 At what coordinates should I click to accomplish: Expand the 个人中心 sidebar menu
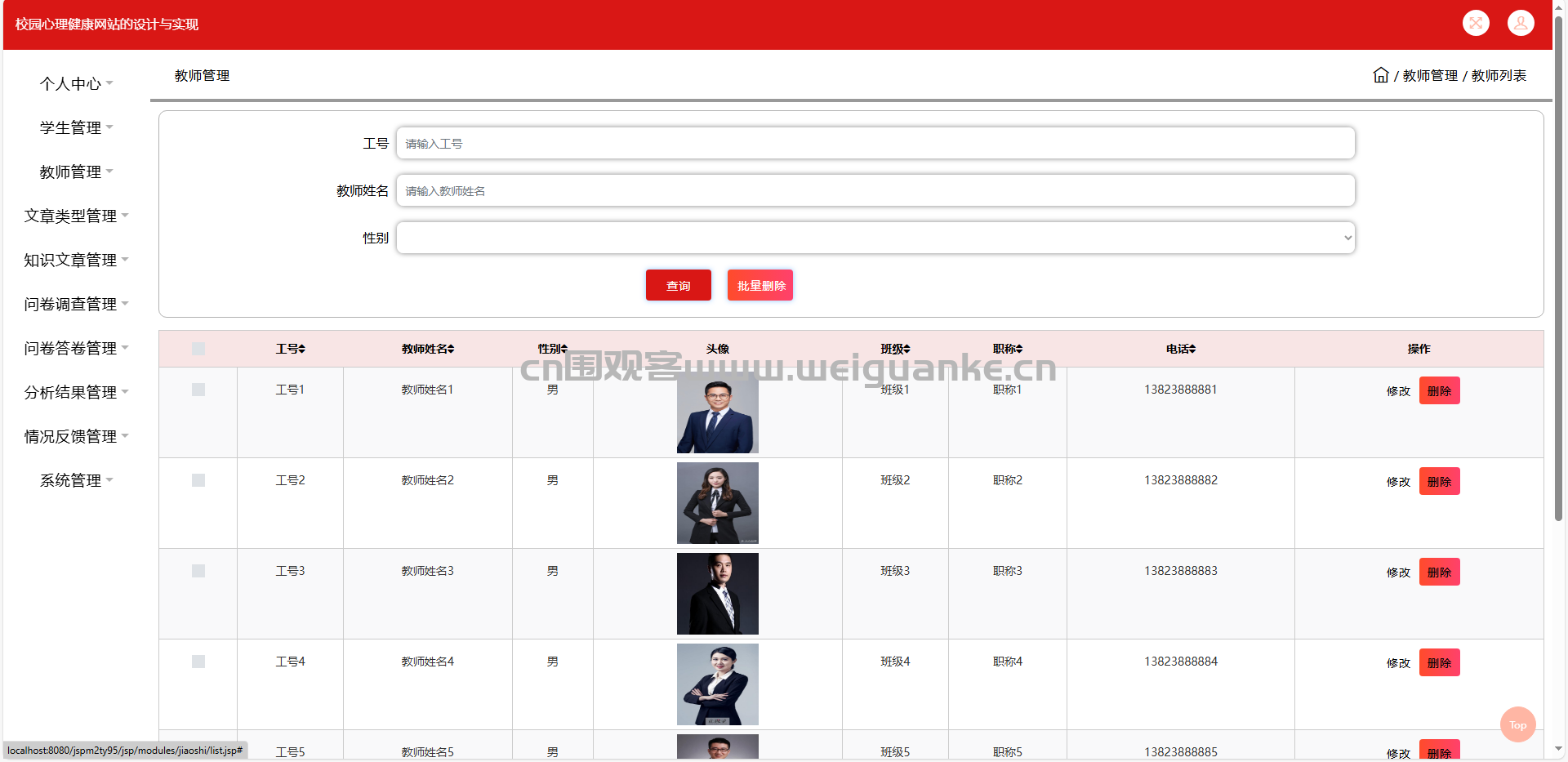coord(77,83)
